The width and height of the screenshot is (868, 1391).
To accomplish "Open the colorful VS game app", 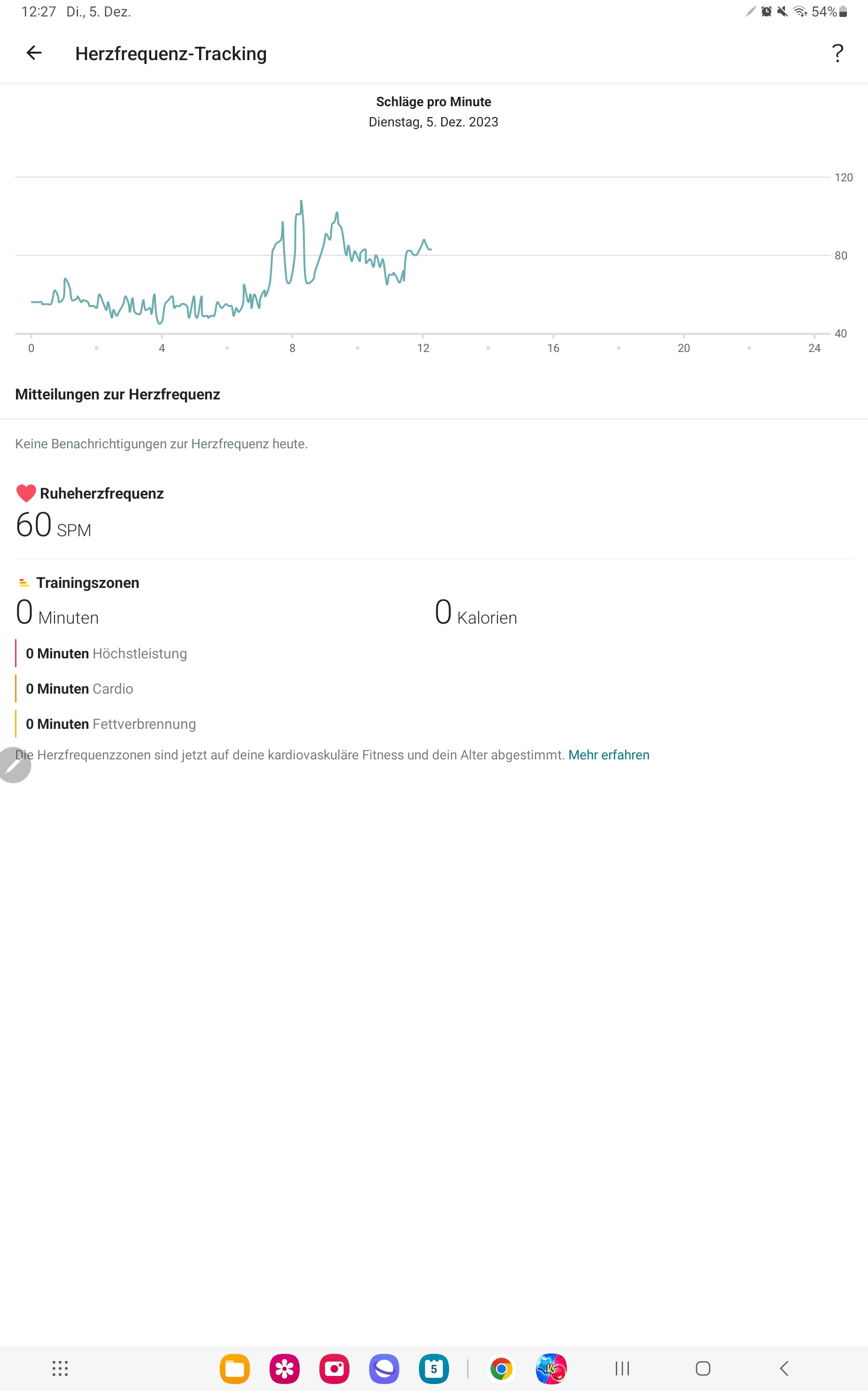I will (551, 1368).
